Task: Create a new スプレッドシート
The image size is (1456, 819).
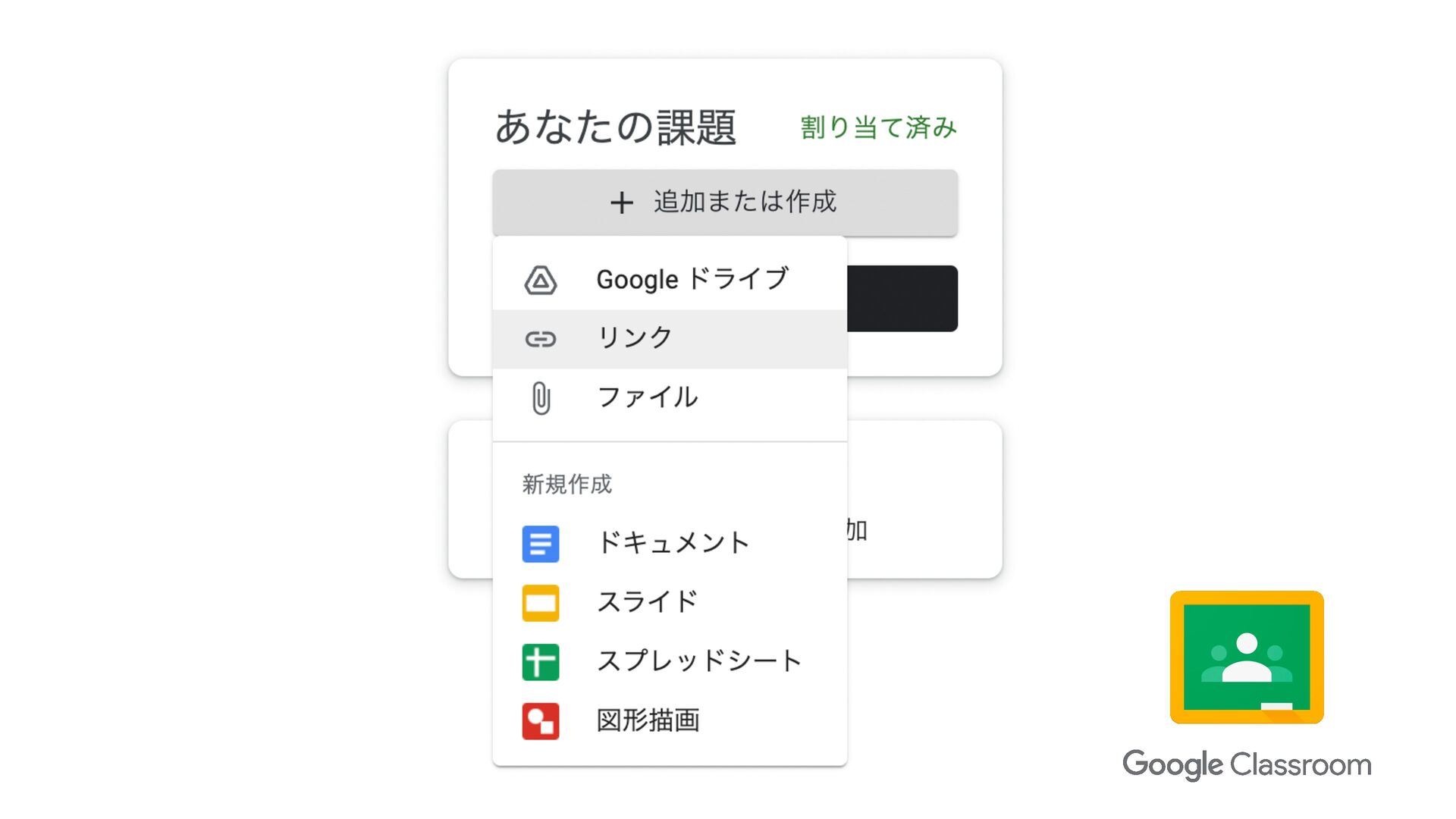Action: 699,661
